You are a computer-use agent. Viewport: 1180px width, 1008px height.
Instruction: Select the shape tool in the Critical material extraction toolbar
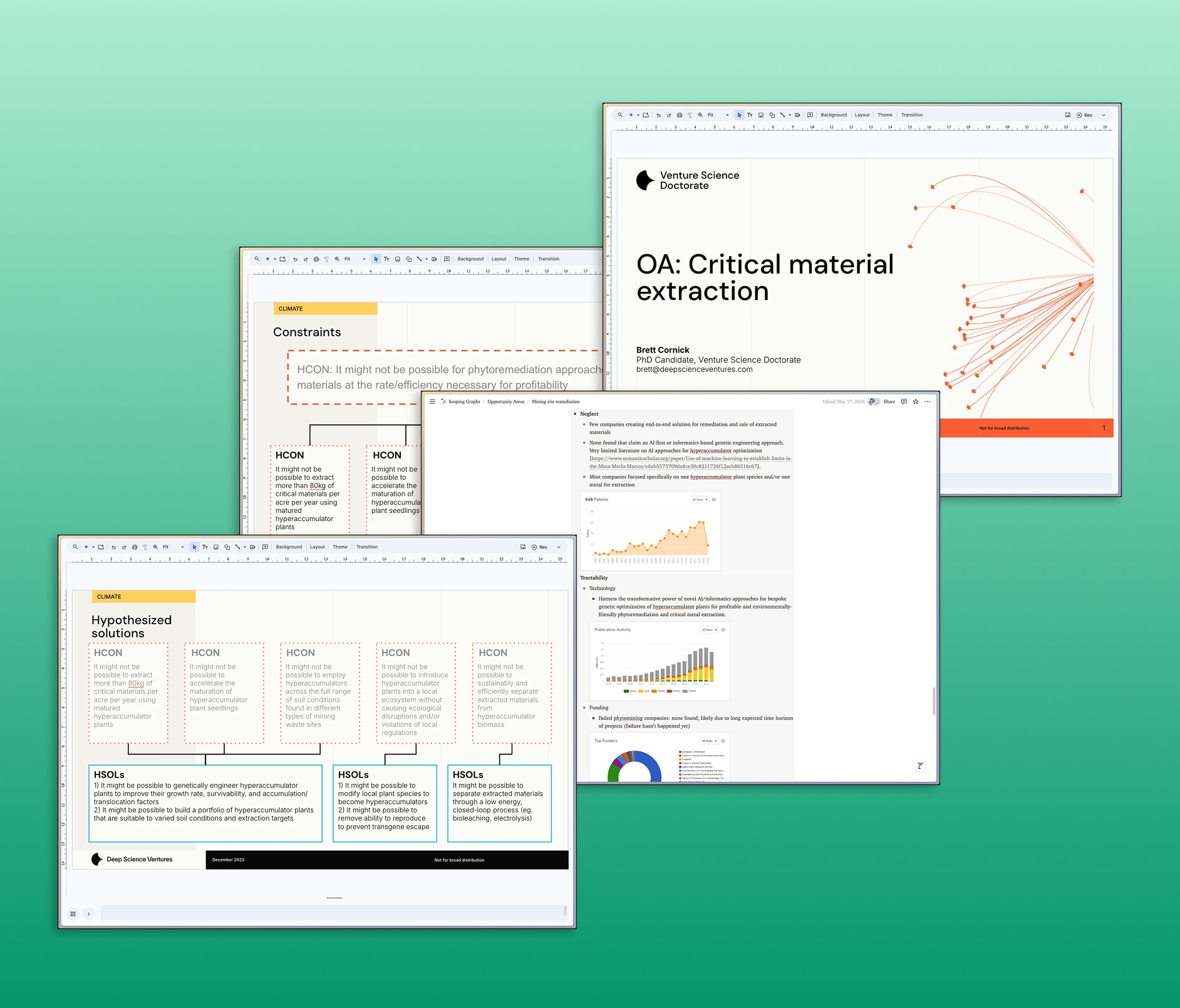(x=772, y=115)
